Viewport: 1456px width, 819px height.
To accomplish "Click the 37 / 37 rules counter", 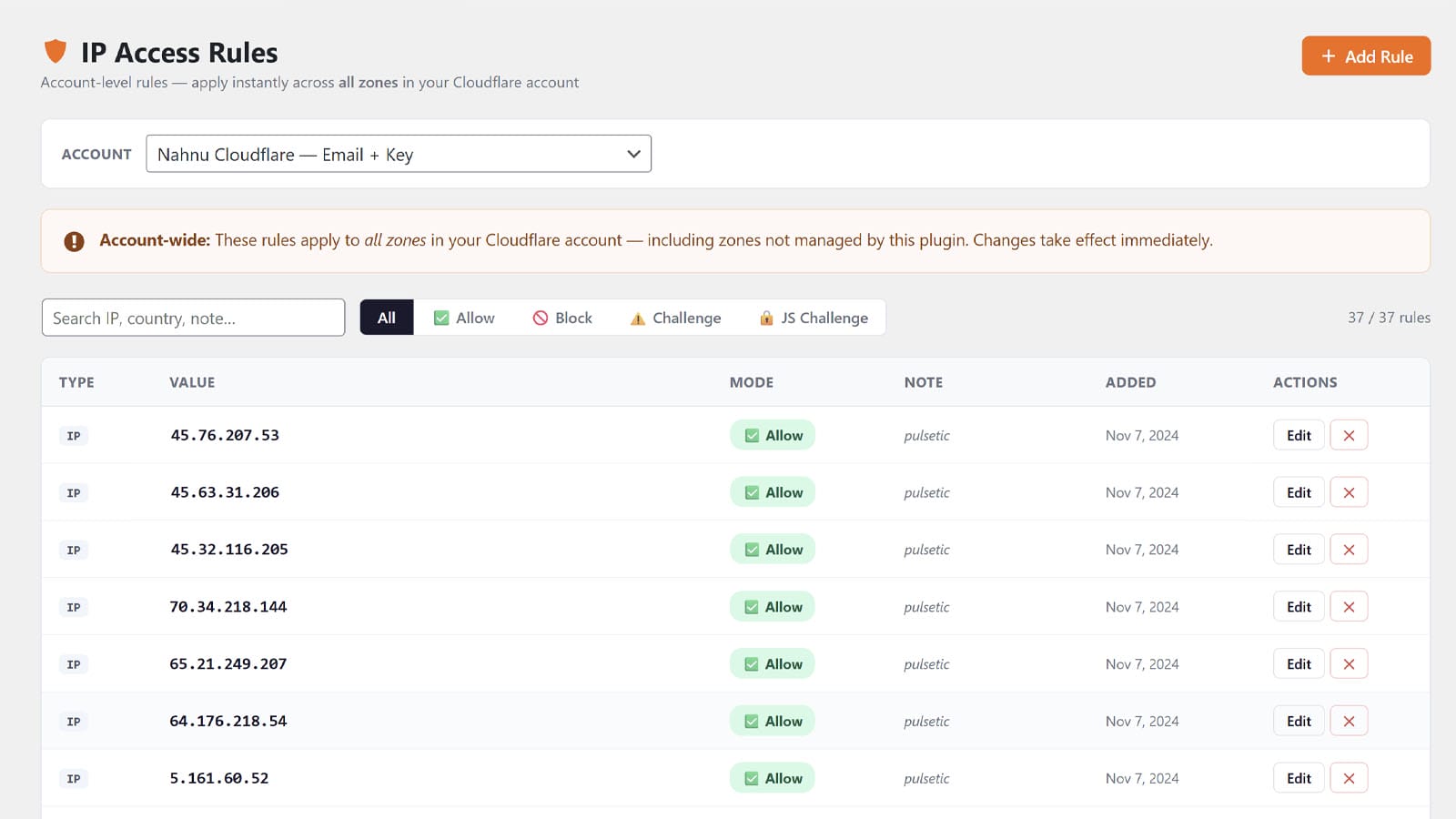I will coord(1389,318).
